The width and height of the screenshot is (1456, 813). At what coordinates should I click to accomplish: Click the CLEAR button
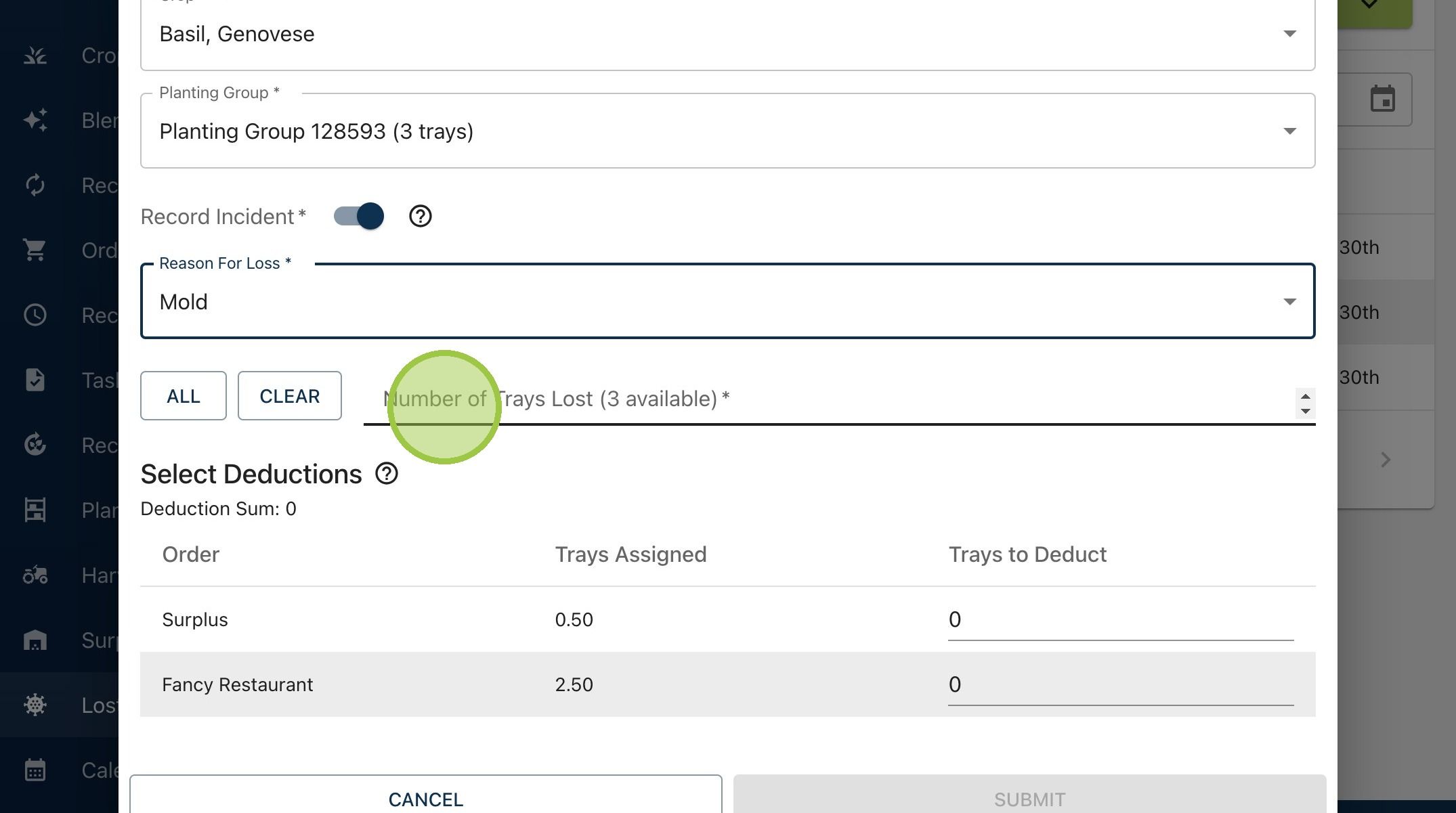pyautogui.click(x=290, y=396)
